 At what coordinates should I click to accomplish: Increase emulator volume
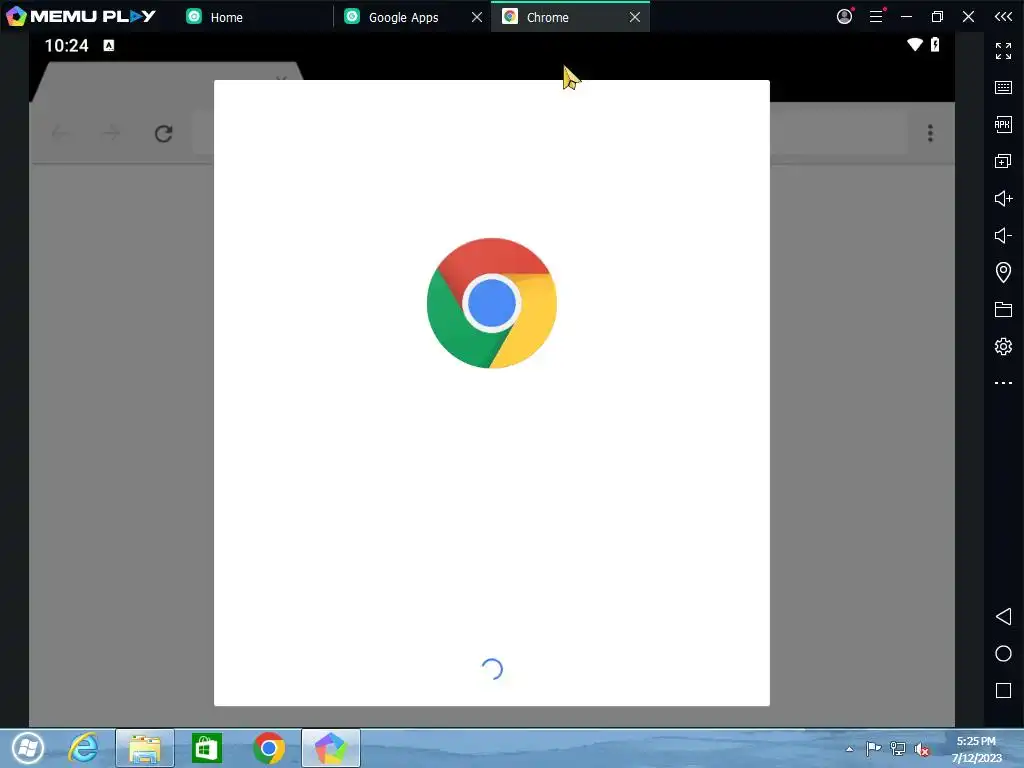pos(1003,199)
